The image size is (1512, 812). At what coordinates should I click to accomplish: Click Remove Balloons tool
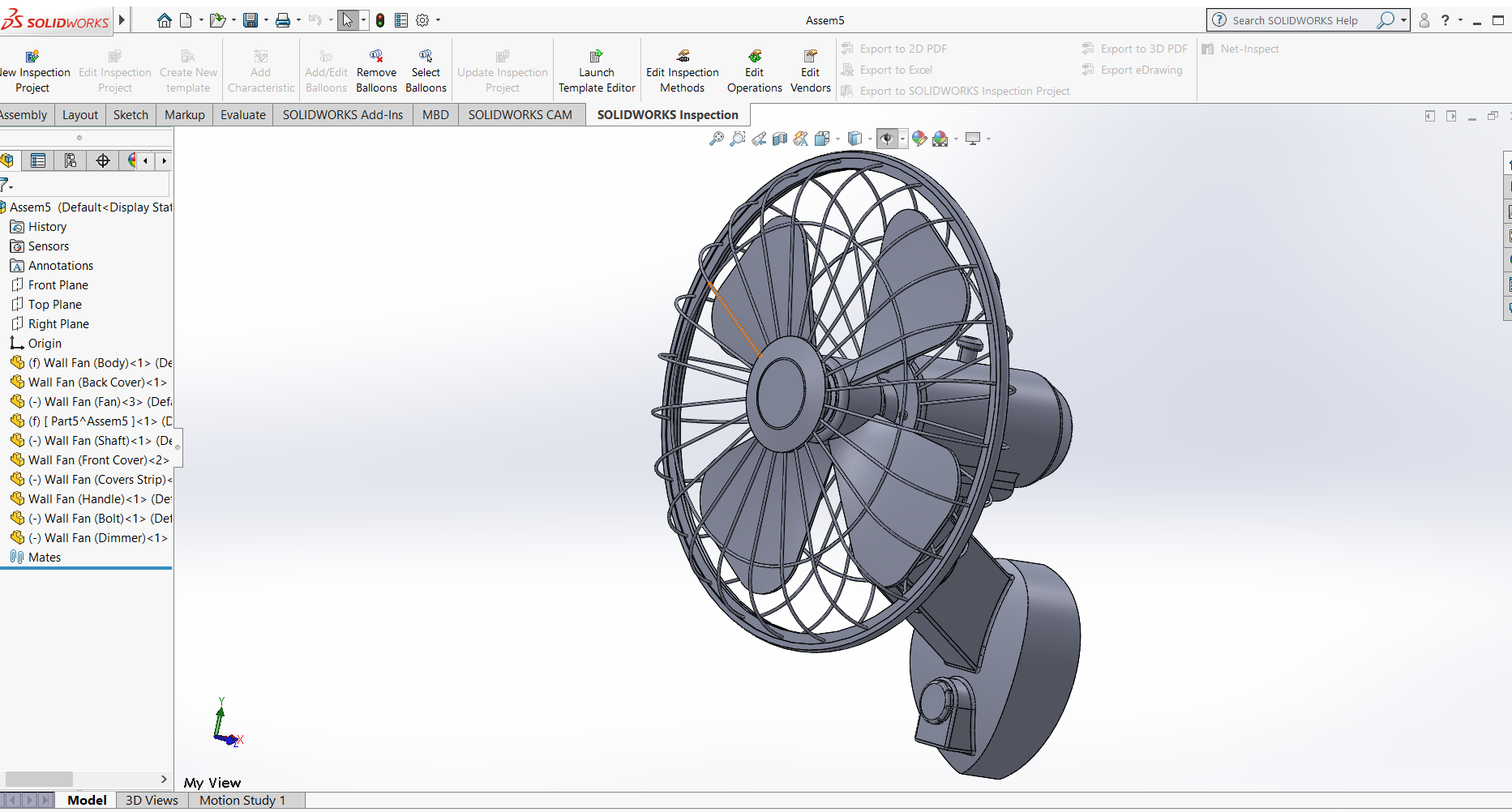[376, 71]
